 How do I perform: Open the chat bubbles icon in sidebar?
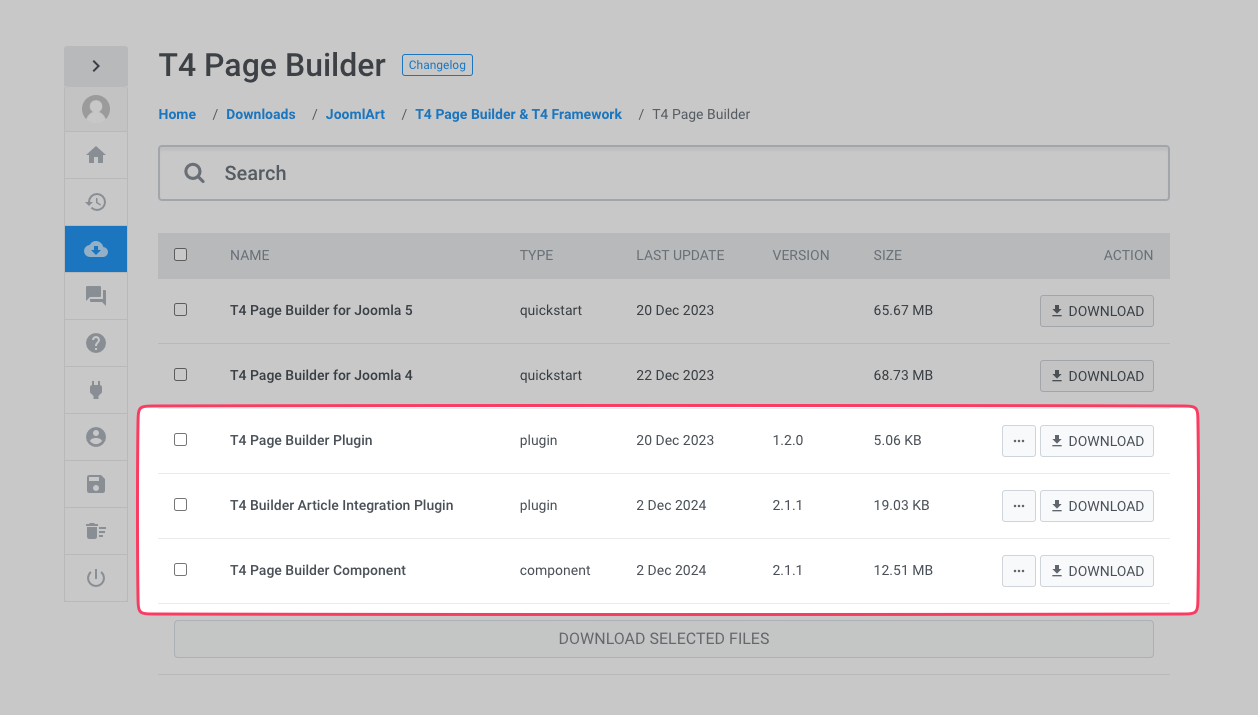(x=96, y=296)
